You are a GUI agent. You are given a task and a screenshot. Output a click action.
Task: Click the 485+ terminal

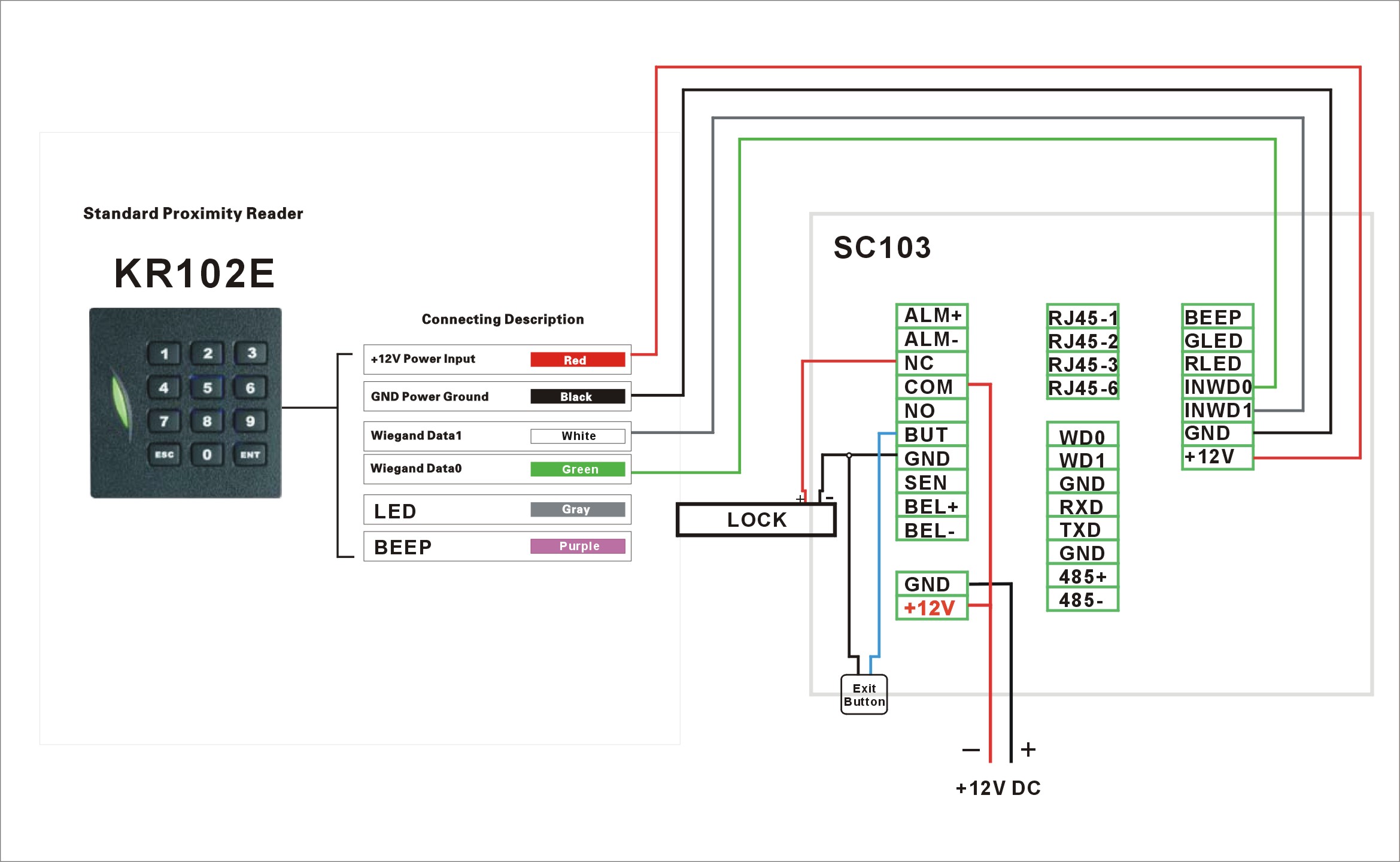click(1083, 576)
